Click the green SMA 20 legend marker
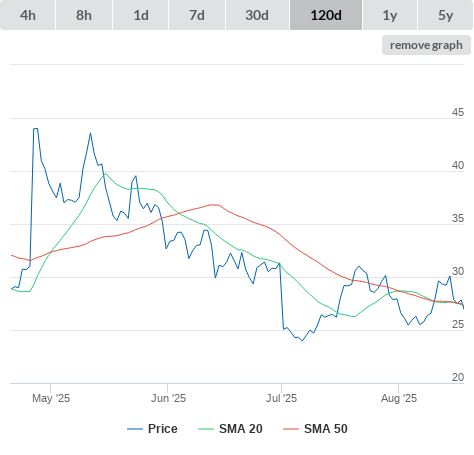 (206, 429)
